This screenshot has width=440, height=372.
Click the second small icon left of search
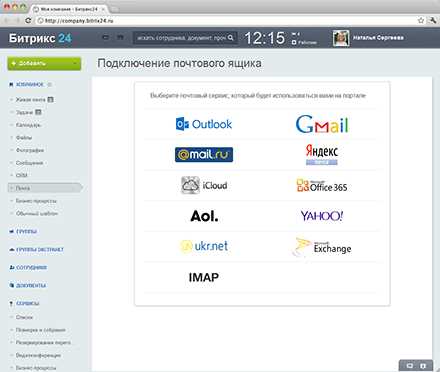tap(120, 37)
